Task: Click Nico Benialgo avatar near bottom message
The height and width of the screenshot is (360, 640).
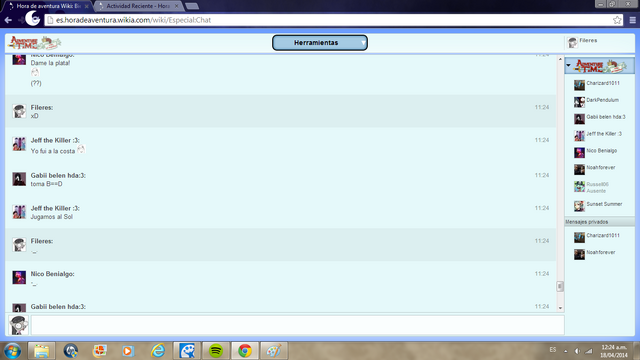Action: [19, 277]
